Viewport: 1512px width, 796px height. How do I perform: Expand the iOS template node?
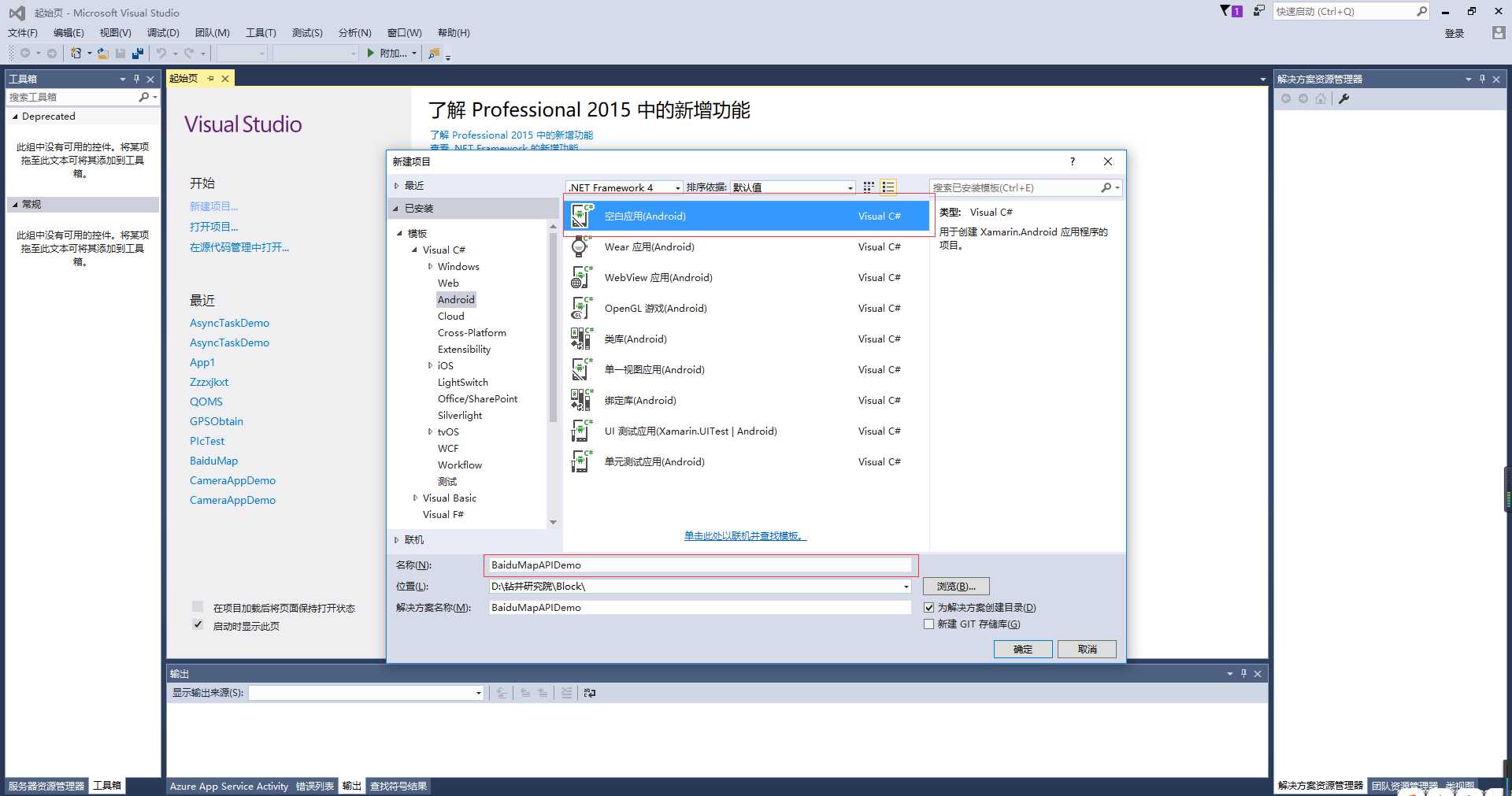[430, 365]
